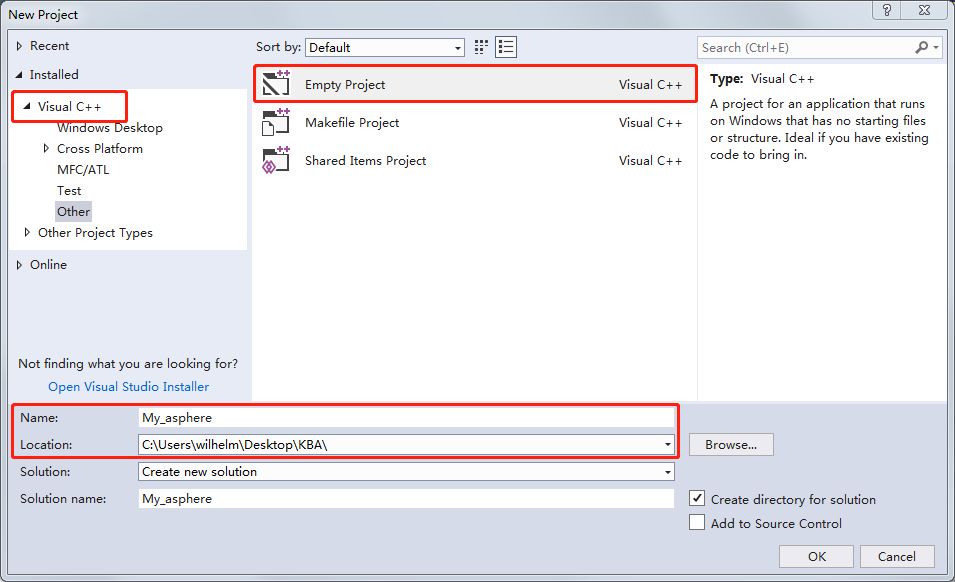Click the search magnifier icon
The image size is (955, 582).
(922, 47)
